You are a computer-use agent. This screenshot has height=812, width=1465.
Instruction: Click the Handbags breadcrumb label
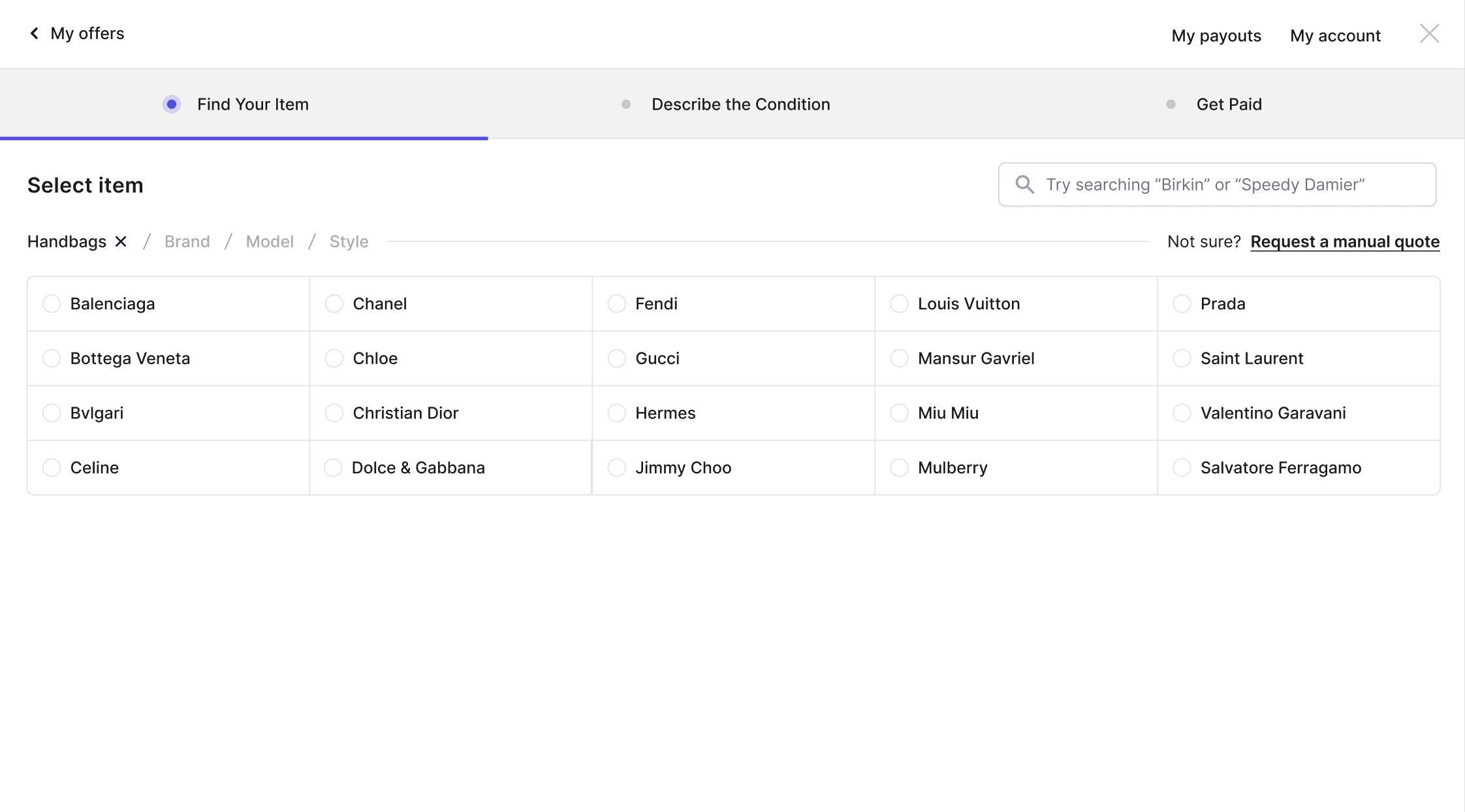[67, 242]
